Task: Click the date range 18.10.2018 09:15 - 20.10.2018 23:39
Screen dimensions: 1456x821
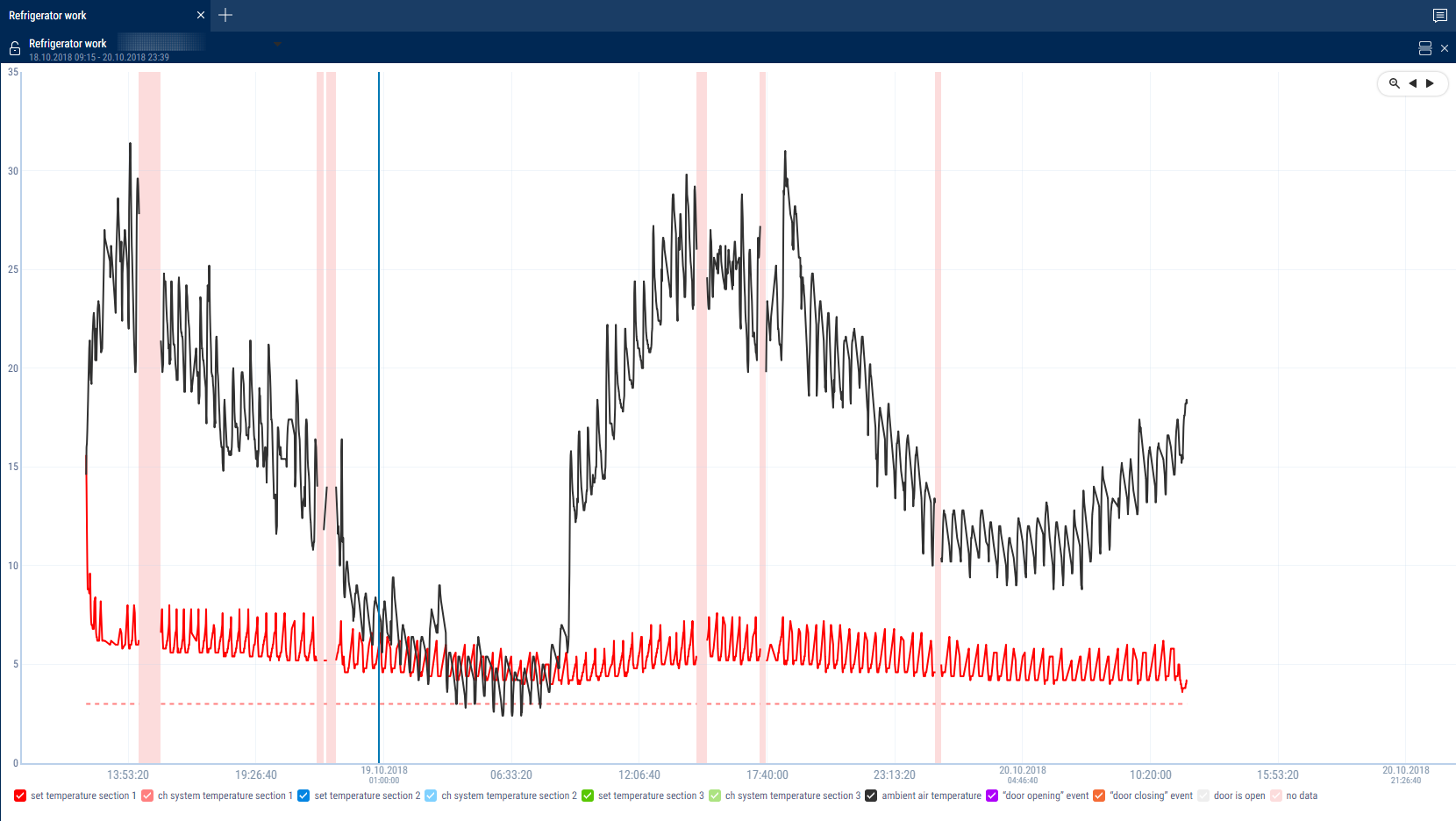Action: (x=99, y=57)
